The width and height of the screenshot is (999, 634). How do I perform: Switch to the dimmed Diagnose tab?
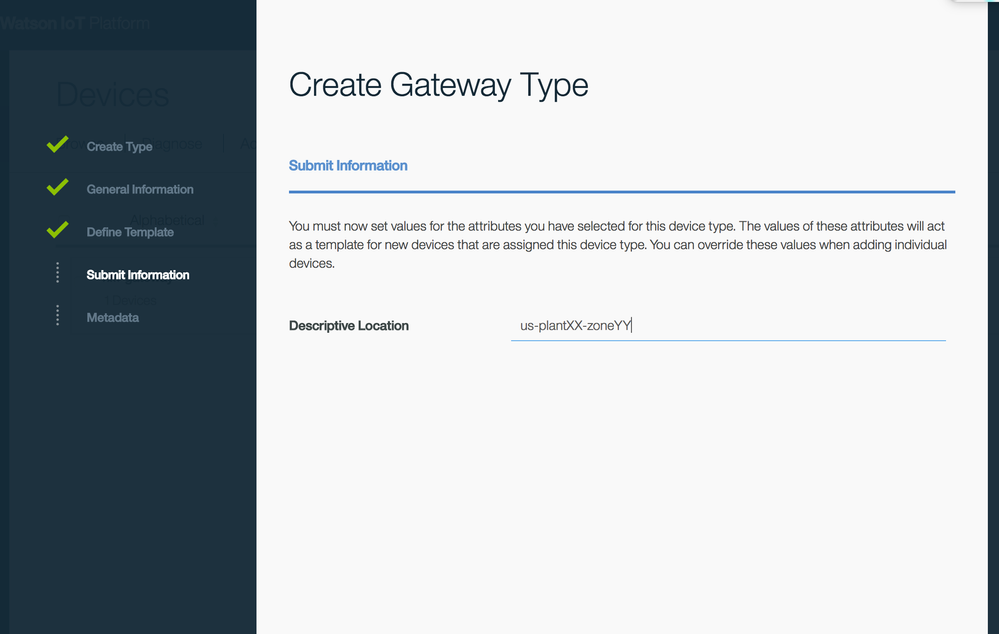[180, 145]
